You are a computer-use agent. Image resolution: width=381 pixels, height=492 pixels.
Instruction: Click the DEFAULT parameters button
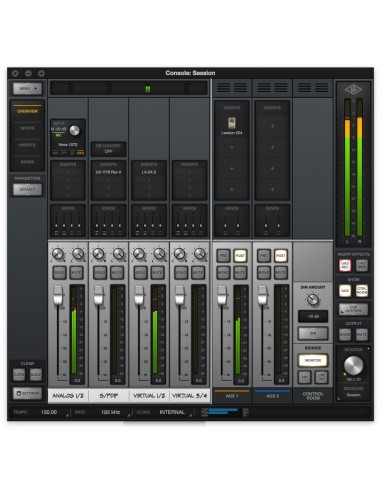[27, 189]
